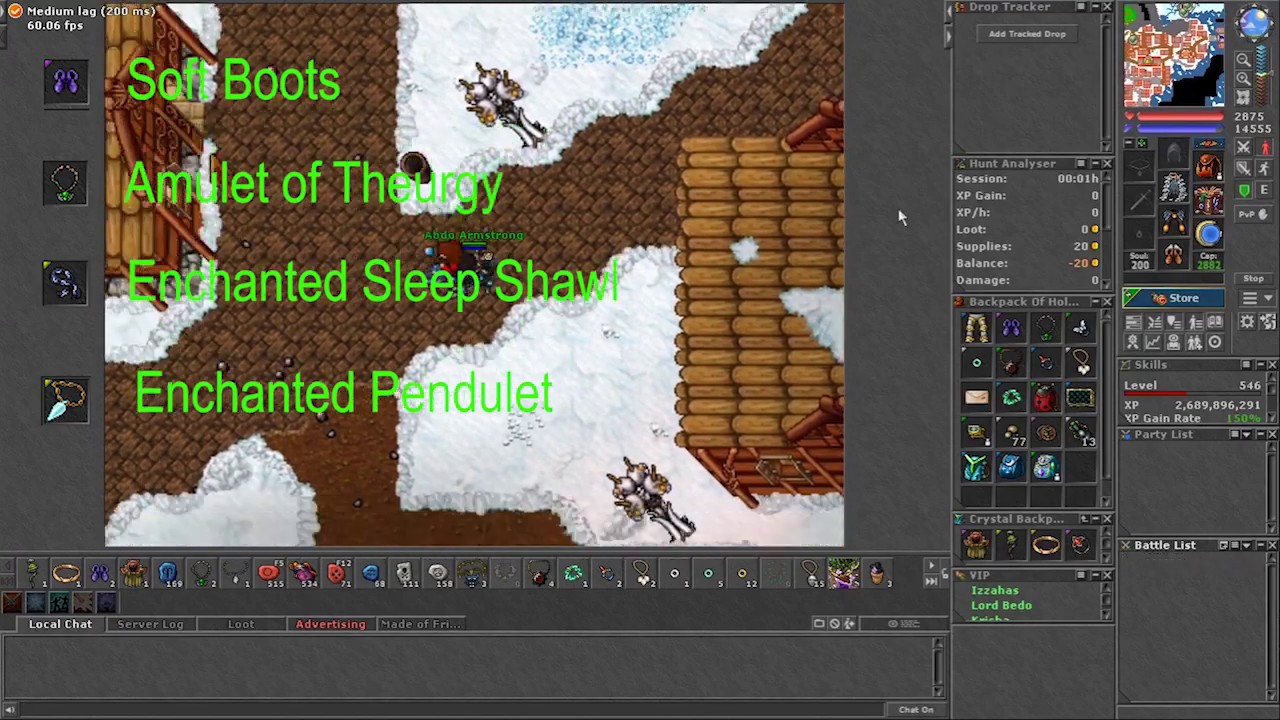Toggle chase opponent mode
The image size is (1280, 720).
click(x=1264, y=168)
